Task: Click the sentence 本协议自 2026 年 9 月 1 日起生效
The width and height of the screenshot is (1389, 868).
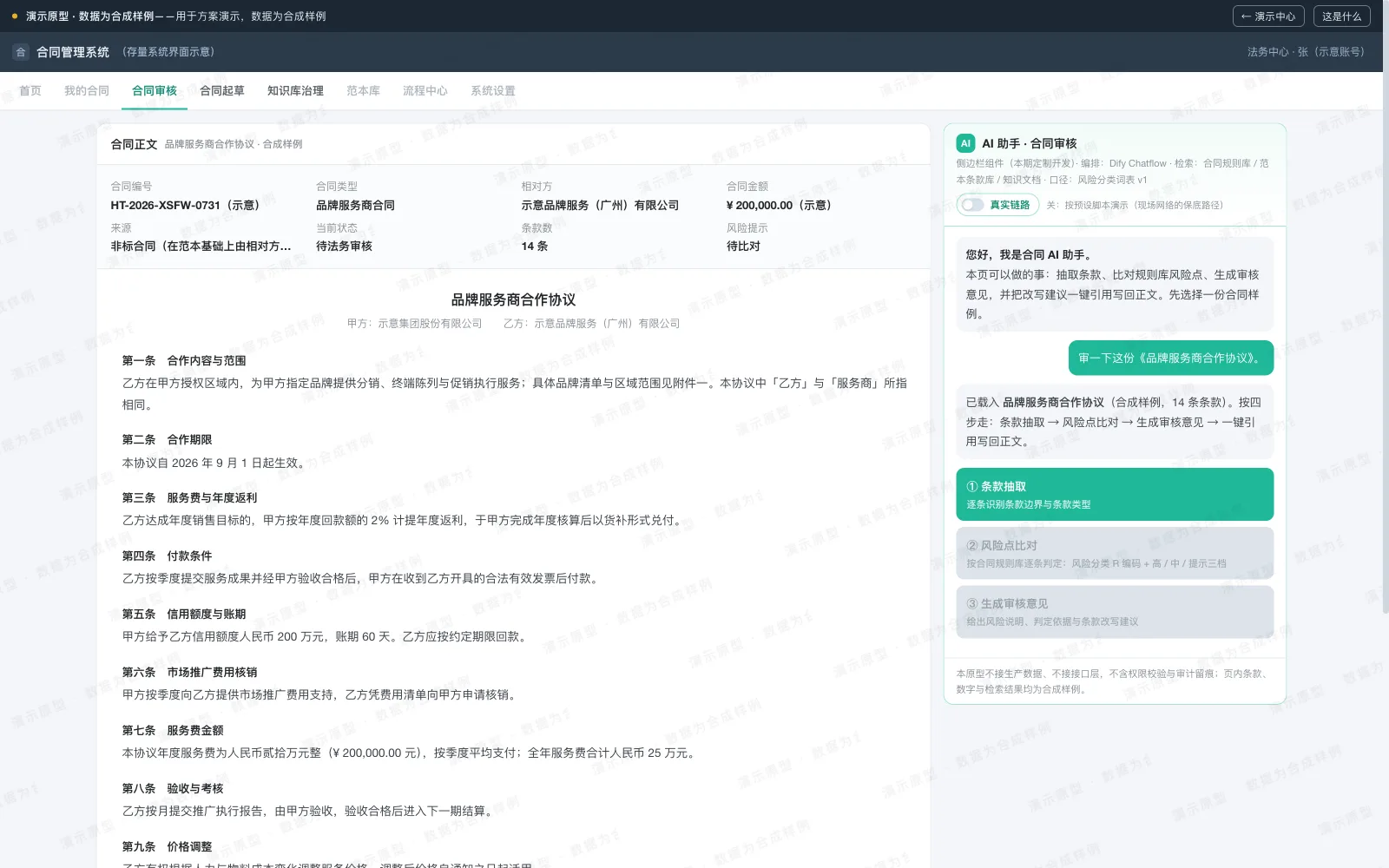Action: point(215,464)
